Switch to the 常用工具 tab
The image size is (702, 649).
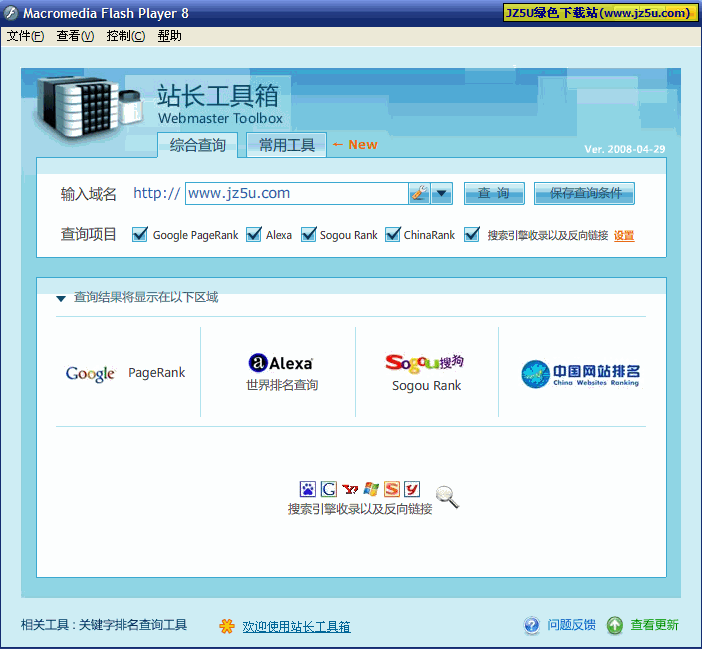point(287,145)
